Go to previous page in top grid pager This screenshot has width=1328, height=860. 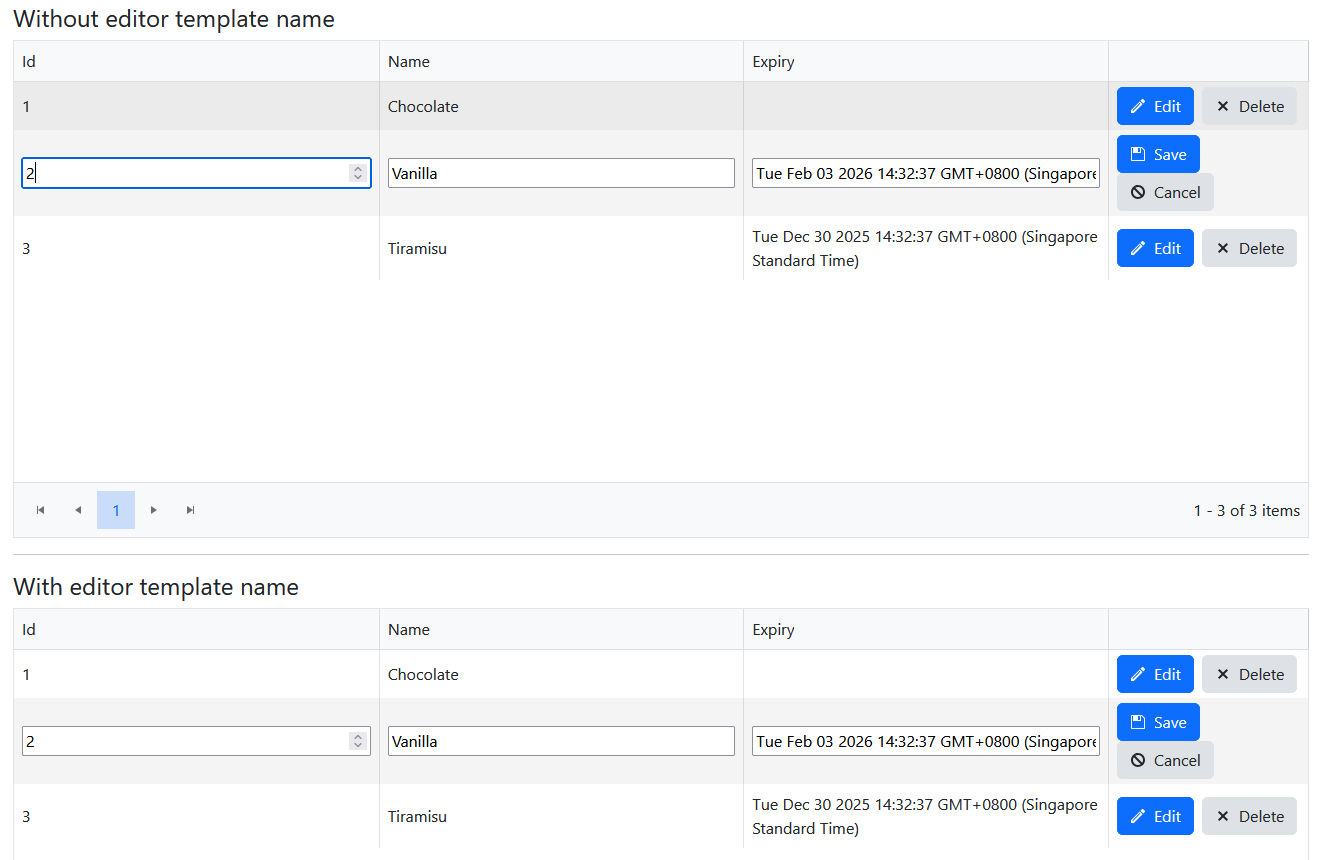point(78,510)
